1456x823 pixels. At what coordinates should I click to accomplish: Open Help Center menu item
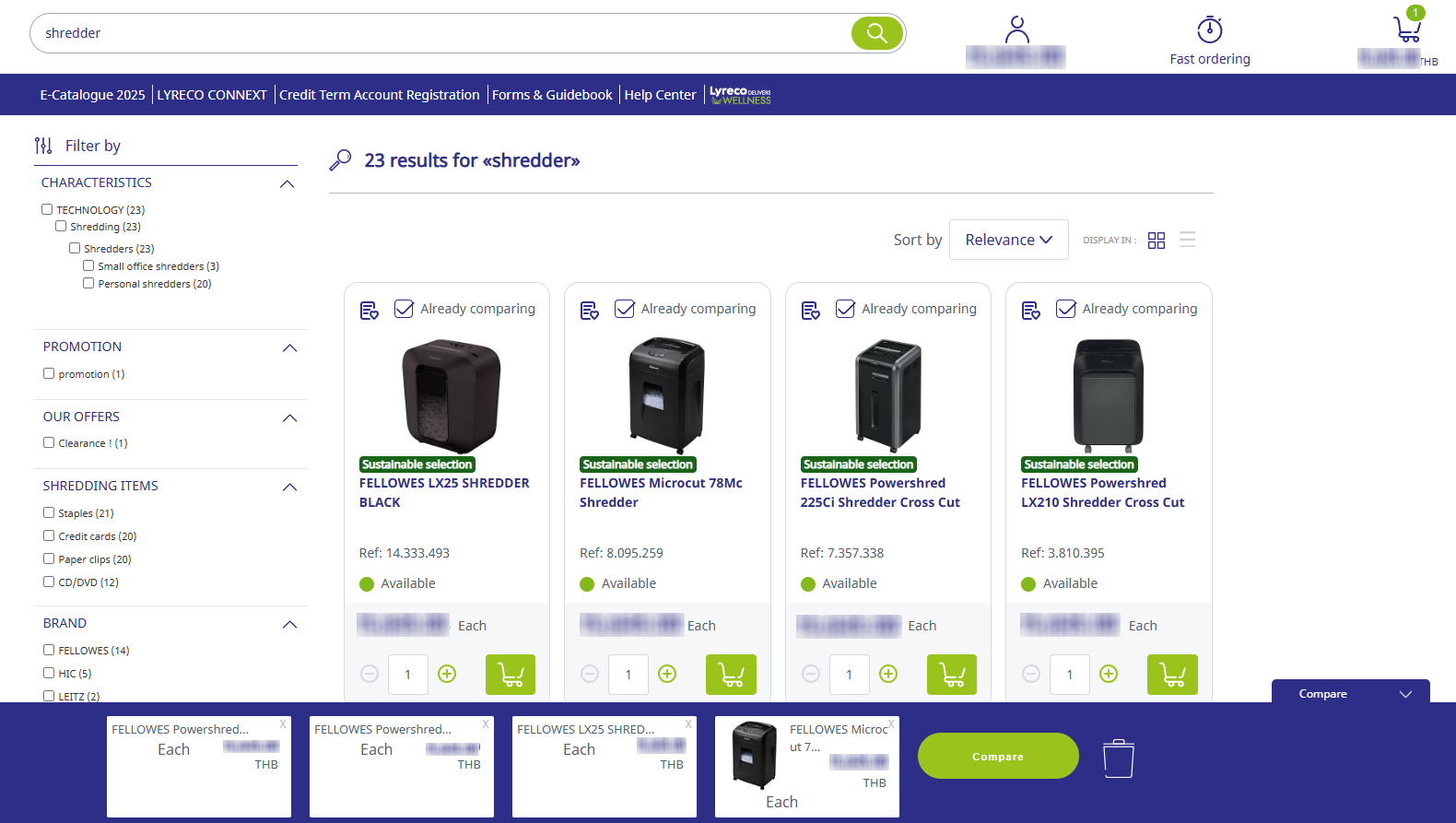point(660,95)
